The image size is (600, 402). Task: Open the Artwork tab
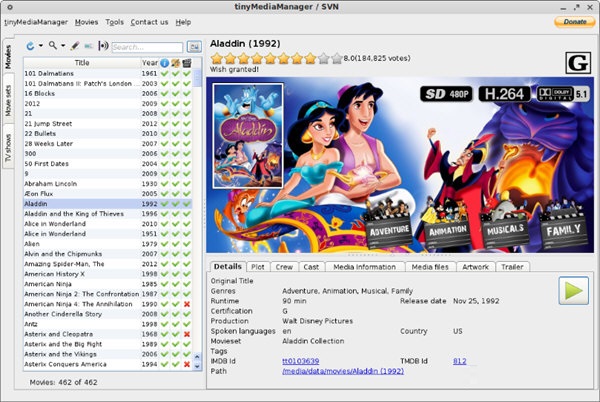pyautogui.click(x=476, y=267)
